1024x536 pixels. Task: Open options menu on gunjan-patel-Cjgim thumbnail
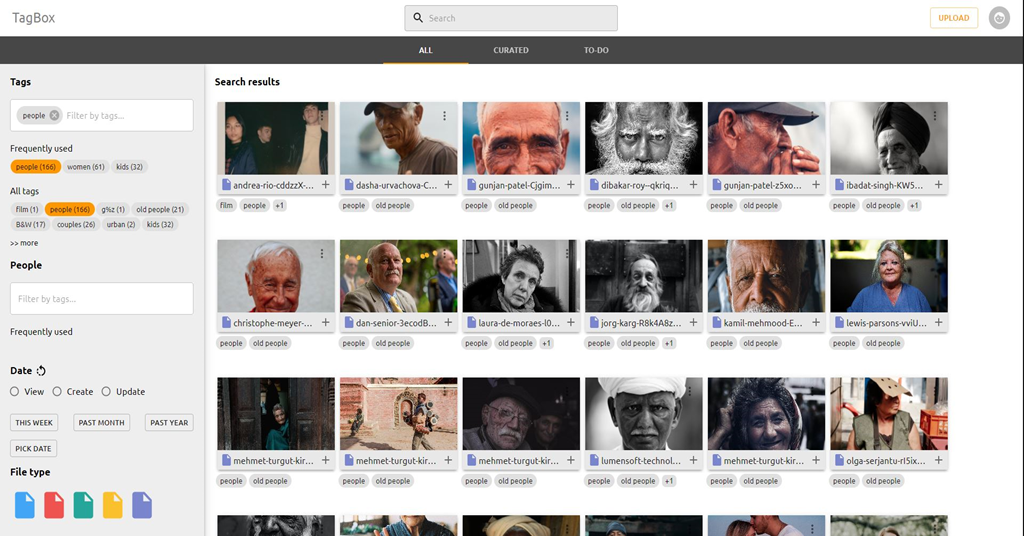coord(567,116)
